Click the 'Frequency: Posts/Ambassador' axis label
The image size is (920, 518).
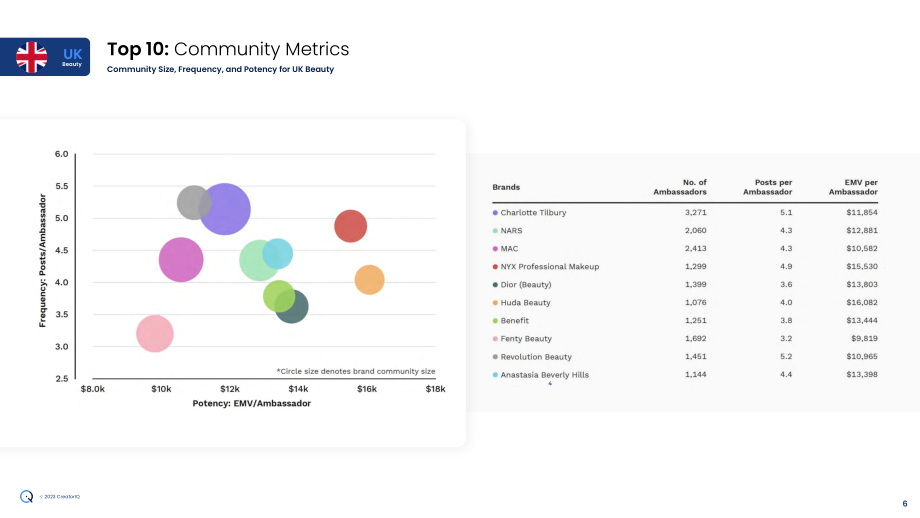pos(42,260)
